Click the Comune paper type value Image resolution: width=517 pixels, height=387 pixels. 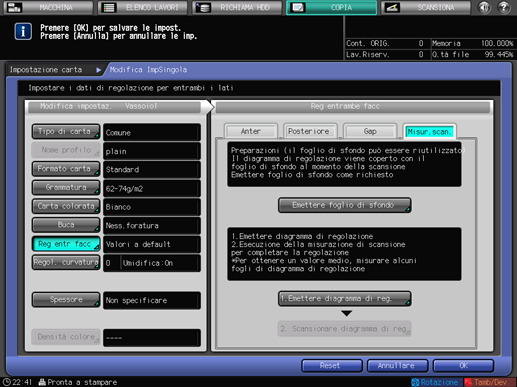coord(152,132)
